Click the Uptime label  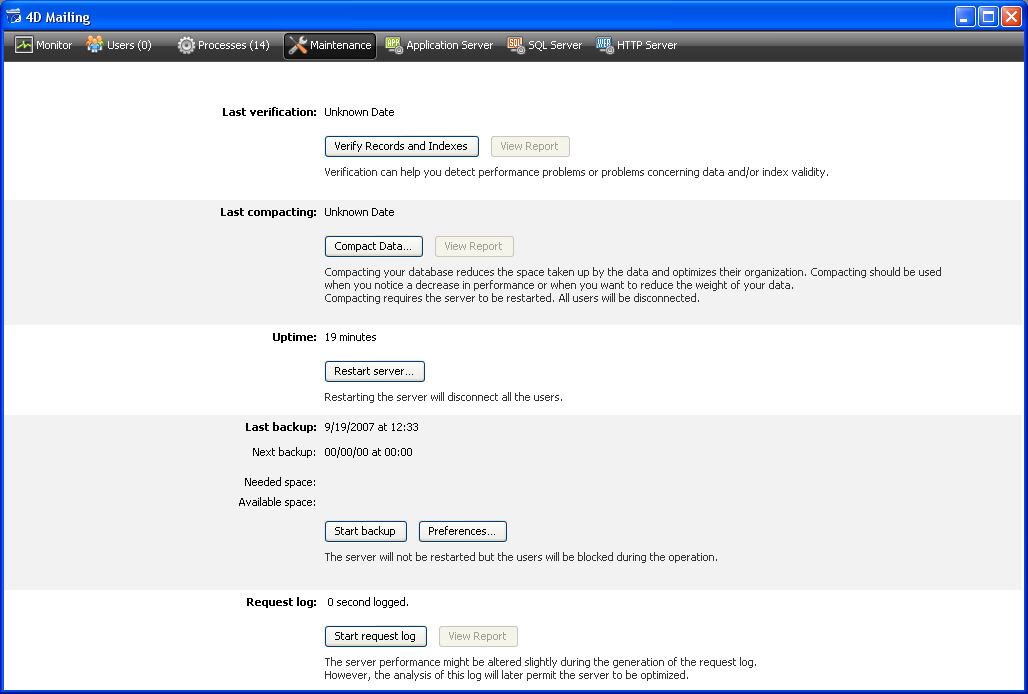294,337
